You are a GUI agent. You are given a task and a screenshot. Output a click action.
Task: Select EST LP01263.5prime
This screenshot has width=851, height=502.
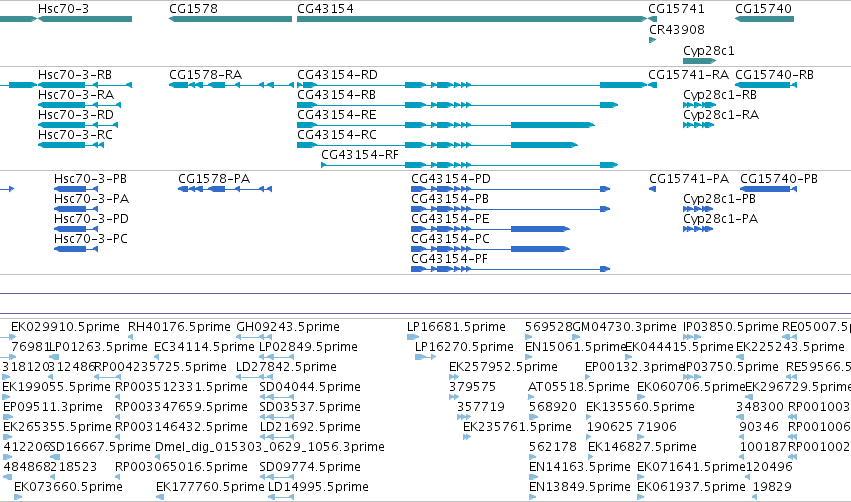tap(98, 347)
